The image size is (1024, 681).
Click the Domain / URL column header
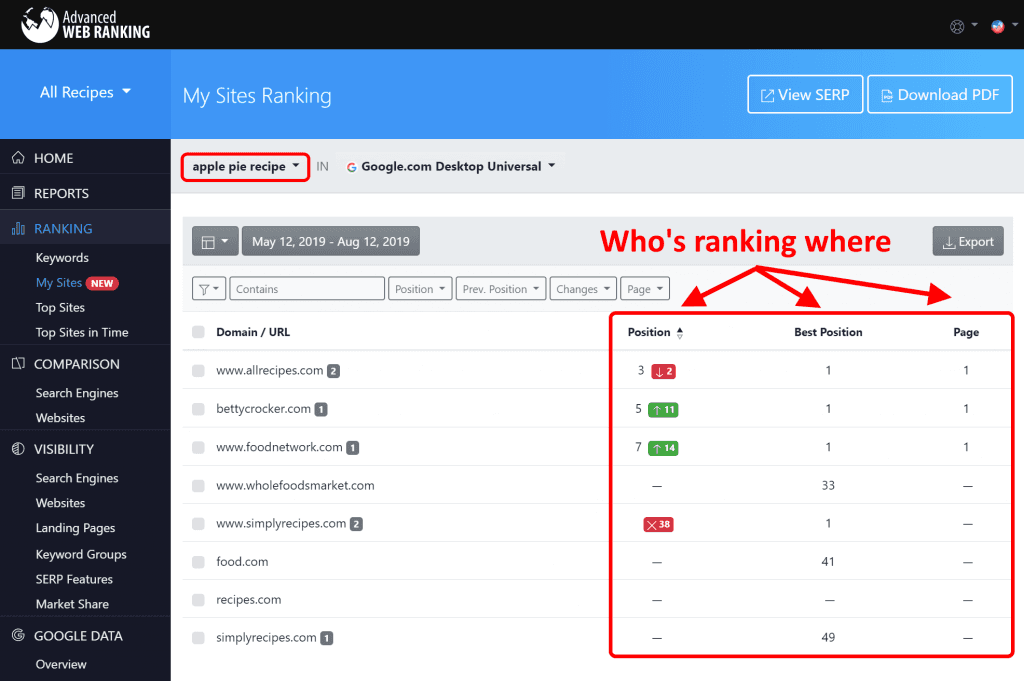(253, 332)
